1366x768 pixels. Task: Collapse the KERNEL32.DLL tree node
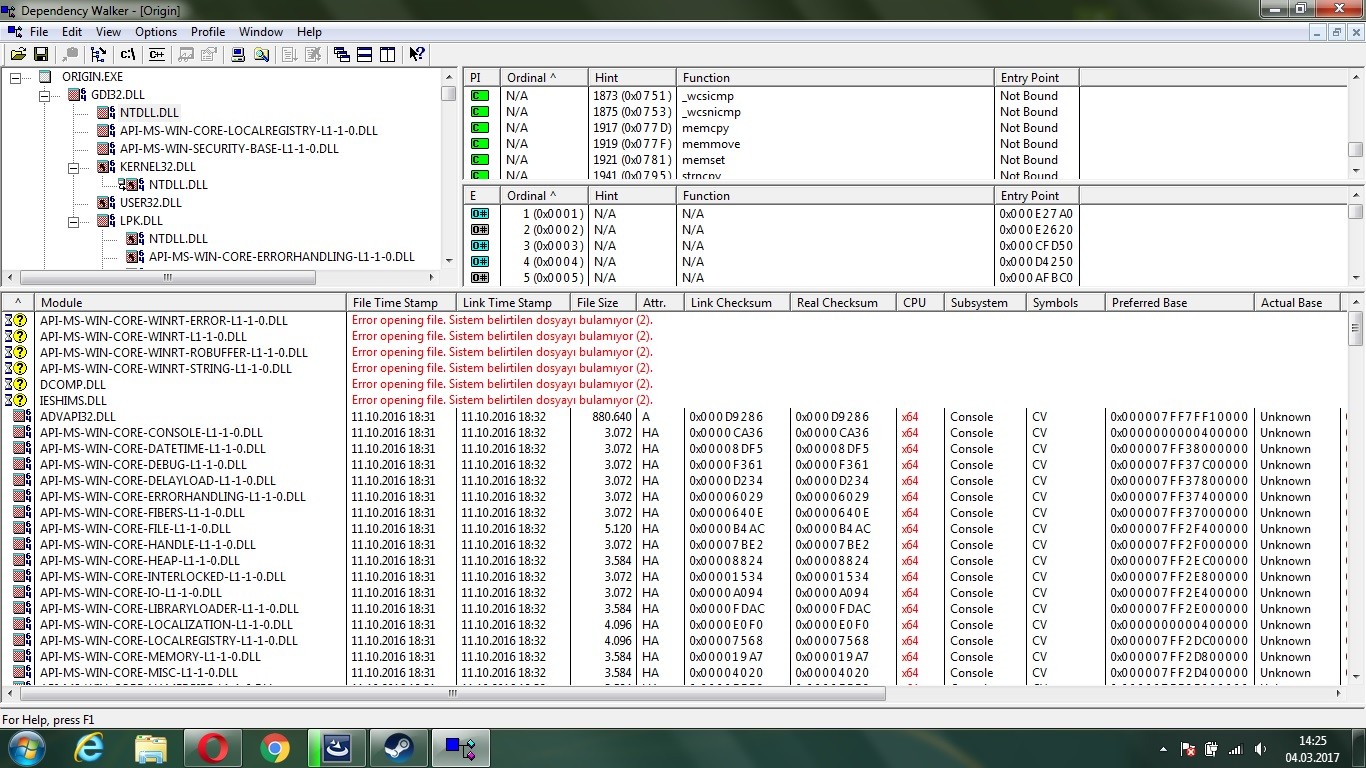[x=73, y=167]
